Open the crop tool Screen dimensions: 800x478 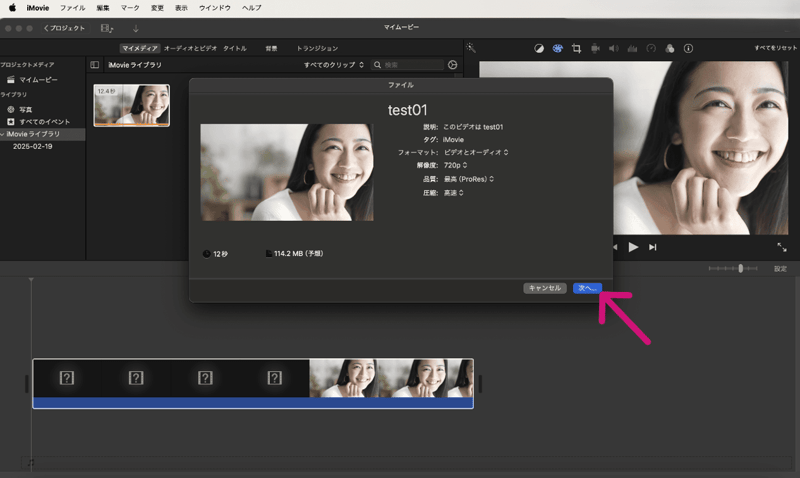576,48
